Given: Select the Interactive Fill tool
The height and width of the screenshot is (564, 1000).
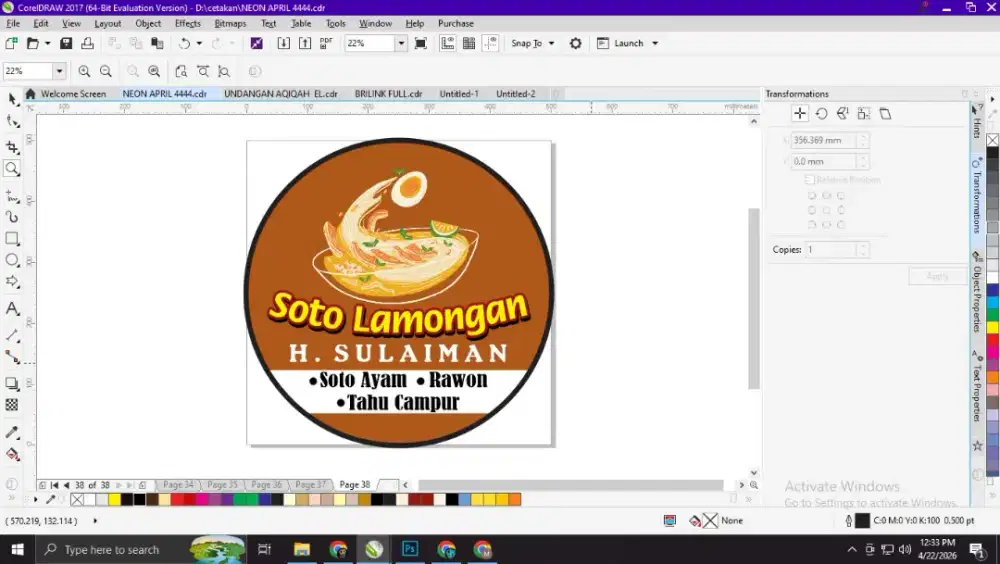Looking at the screenshot, I should pos(12,454).
